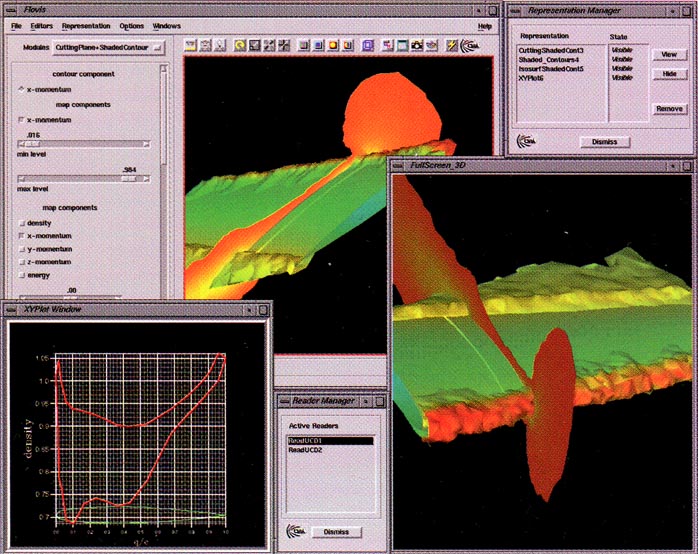Dismiss the Reader Manager window

click(x=336, y=532)
